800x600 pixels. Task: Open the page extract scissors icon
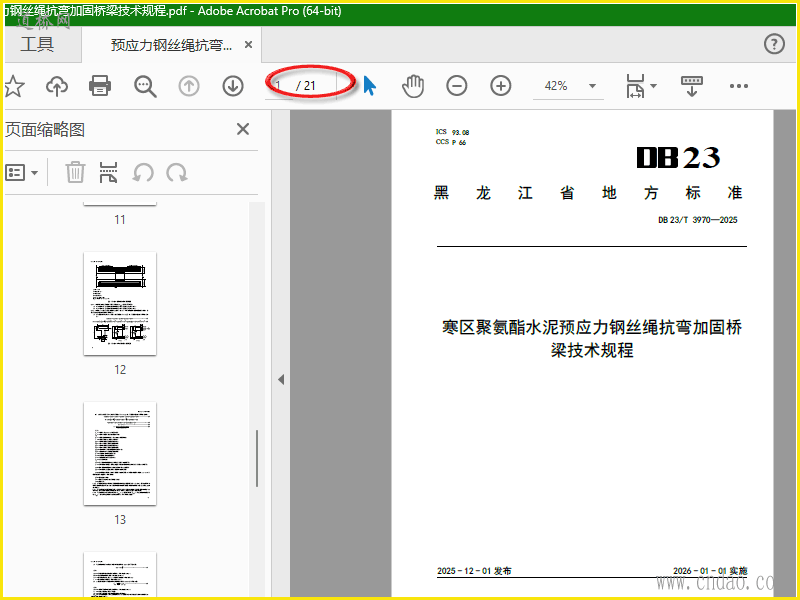pos(108,172)
